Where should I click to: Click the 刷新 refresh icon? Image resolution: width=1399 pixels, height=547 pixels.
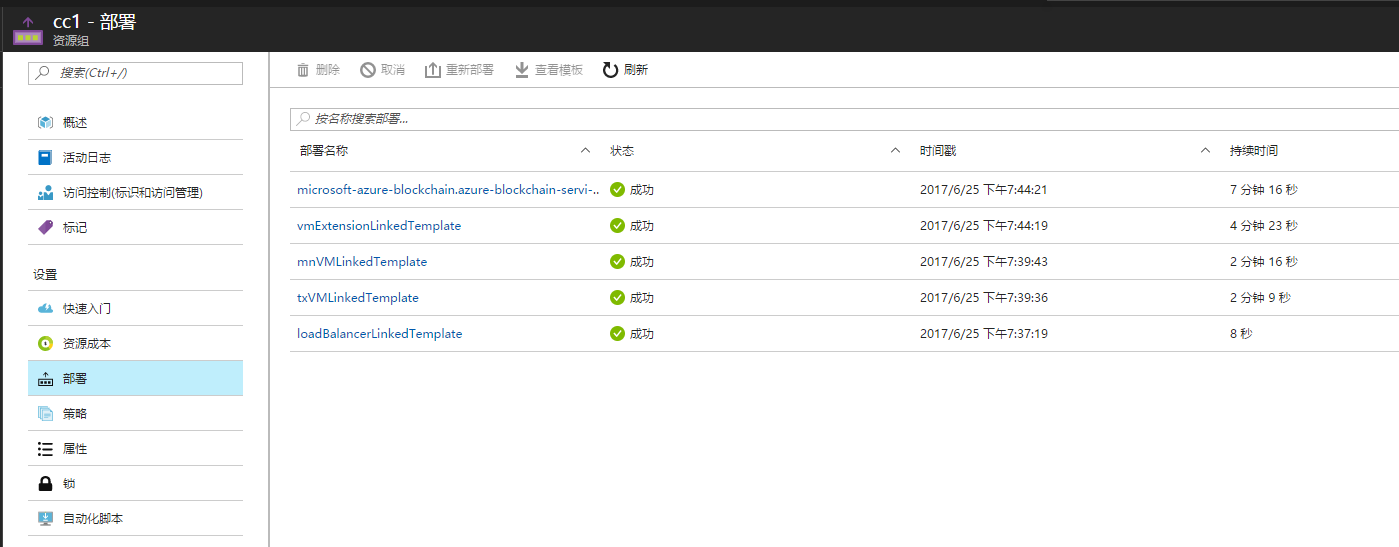pyautogui.click(x=610, y=70)
